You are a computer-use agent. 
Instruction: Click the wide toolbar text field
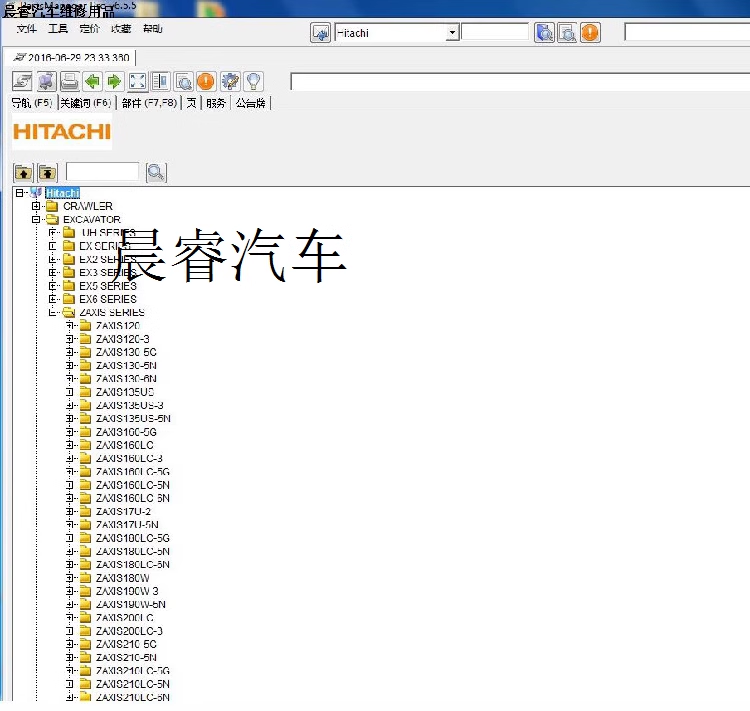coord(520,82)
